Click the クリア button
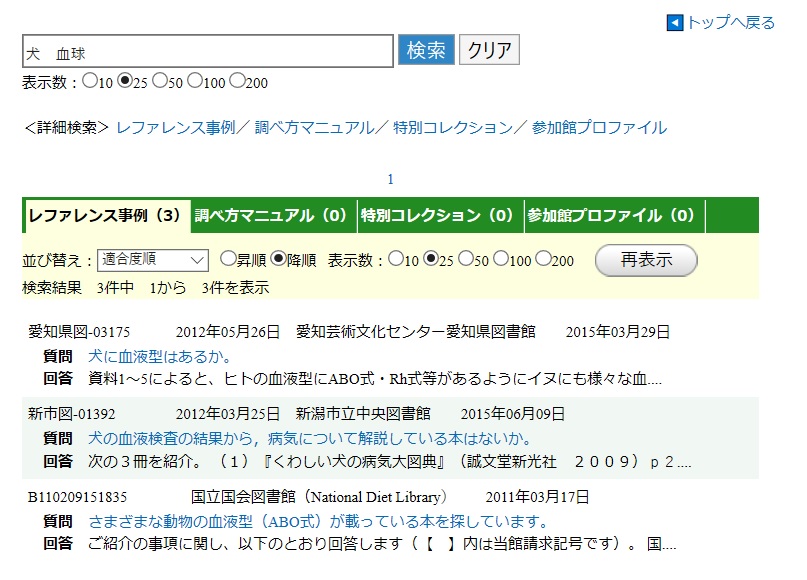807x580 pixels. pyautogui.click(x=489, y=50)
